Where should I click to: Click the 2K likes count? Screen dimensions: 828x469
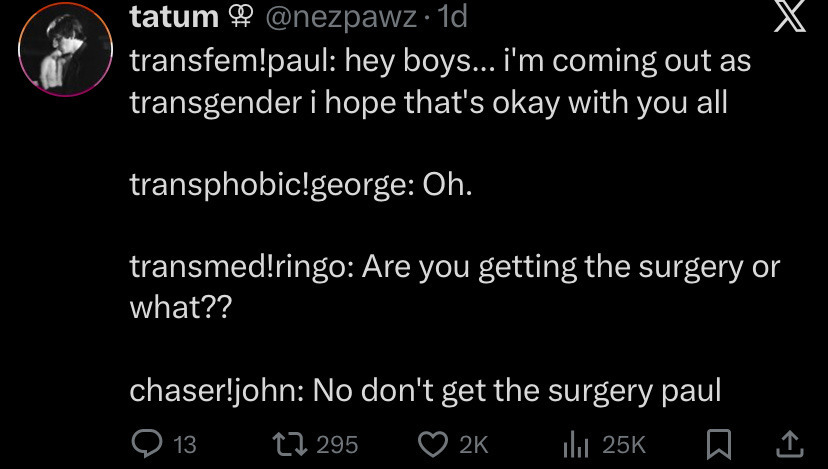(x=474, y=445)
